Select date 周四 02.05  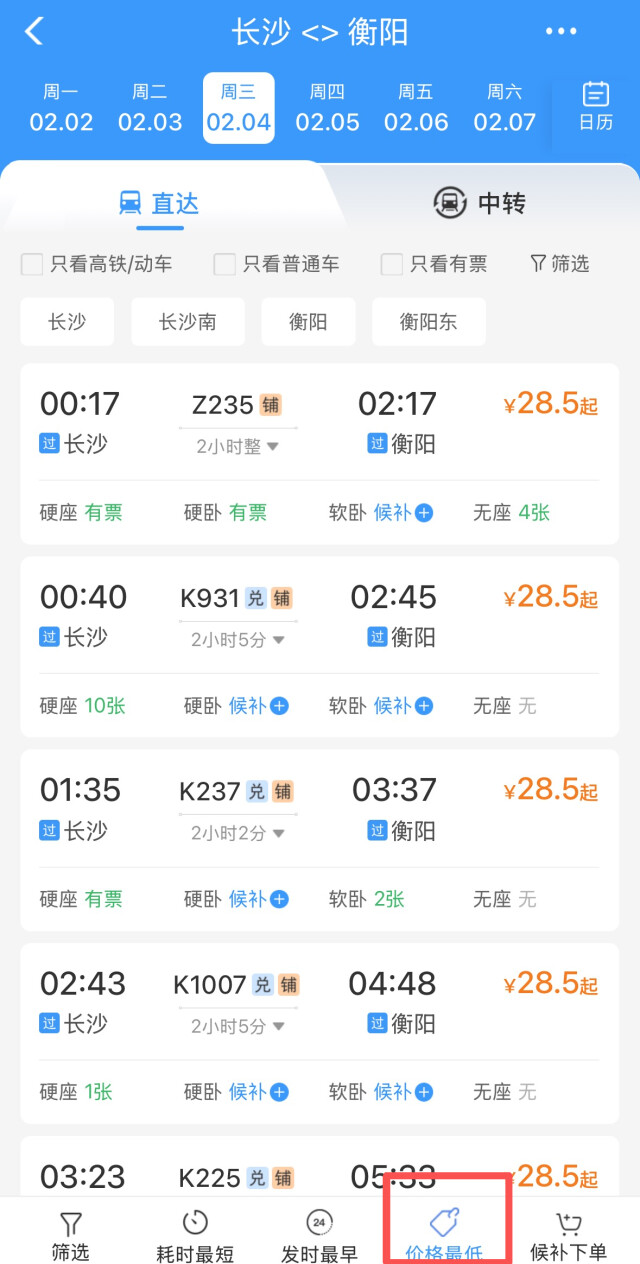pos(327,108)
